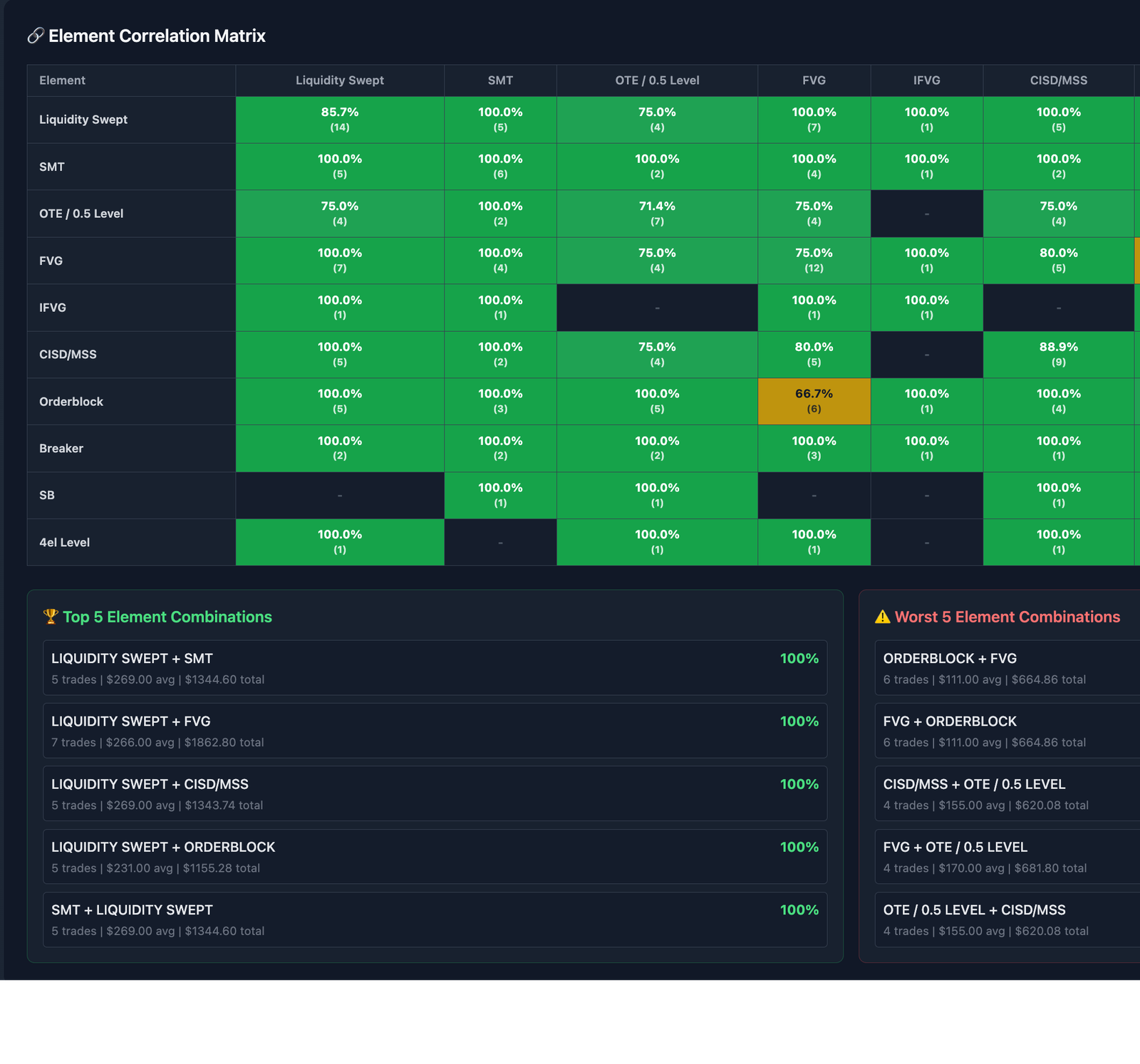Viewport: 1140px width, 1064px height.
Task: Click the link icon beside Element Correlation Matrix
Action: 36,36
